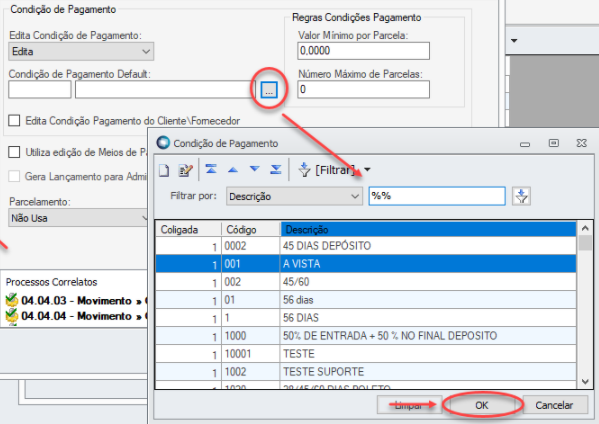The width and height of the screenshot is (599, 424).
Task: Apply filter with funnel button beside %% field
Action: coord(521,196)
